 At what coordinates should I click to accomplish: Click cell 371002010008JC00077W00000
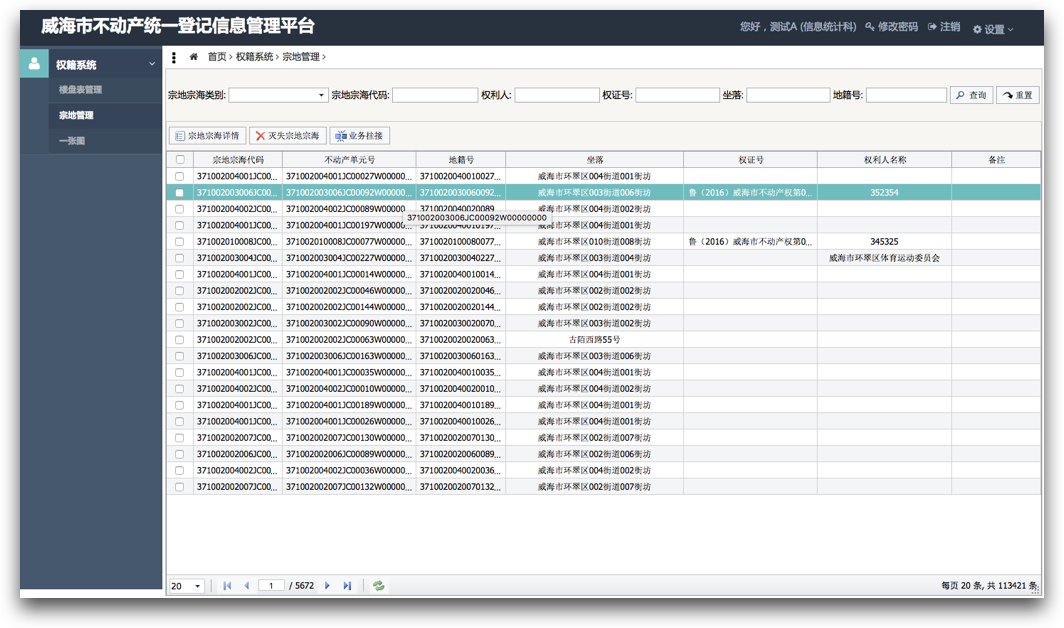(349, 242)
